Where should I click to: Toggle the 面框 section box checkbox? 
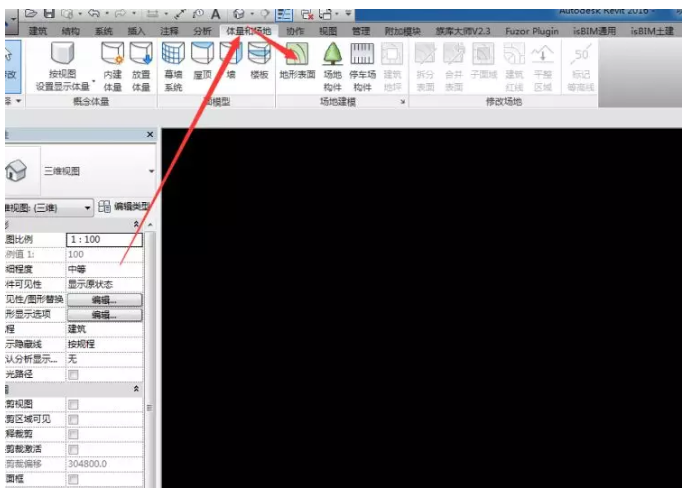[x=73, y=479]
